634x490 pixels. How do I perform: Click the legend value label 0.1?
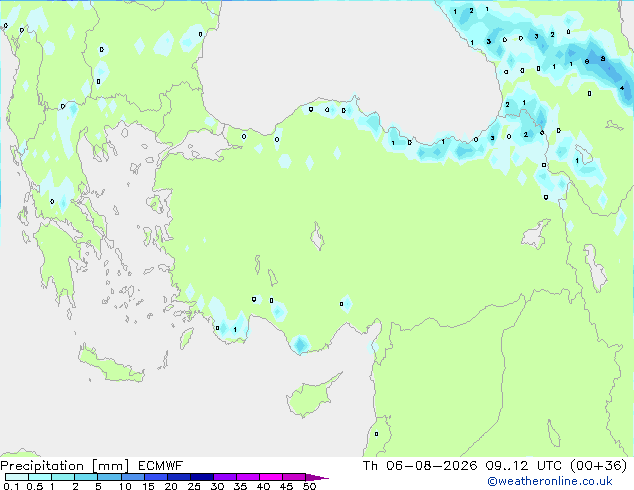point(11,486)
